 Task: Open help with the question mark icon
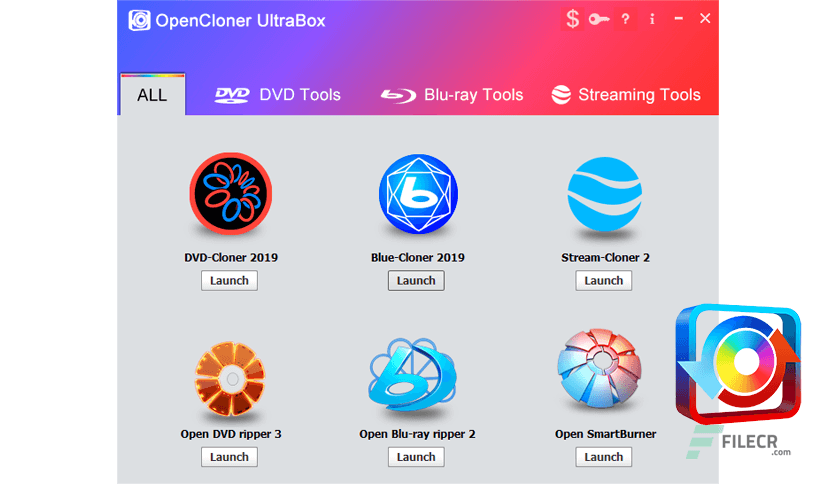click(625, 19)
